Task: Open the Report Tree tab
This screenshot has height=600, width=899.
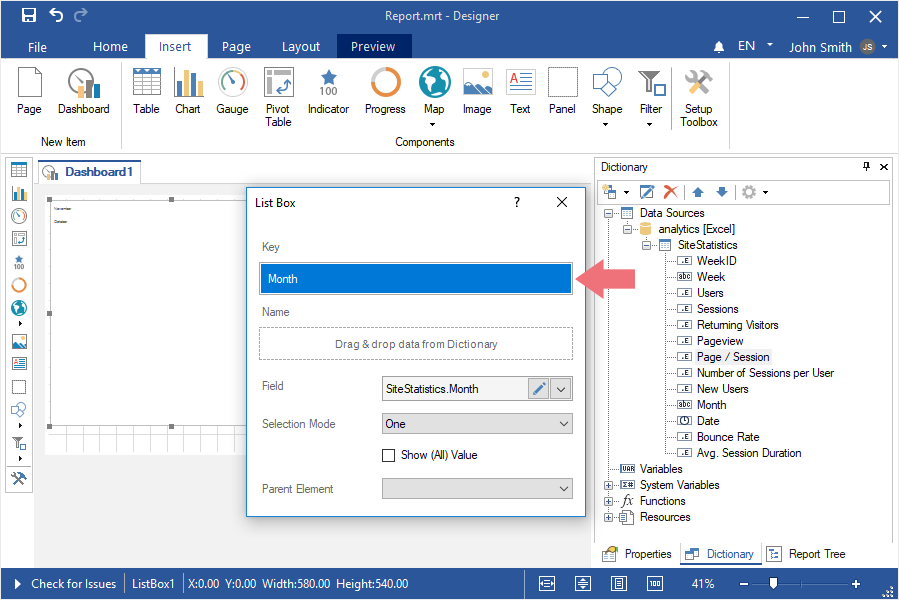Action: click(x=808, y=554)
